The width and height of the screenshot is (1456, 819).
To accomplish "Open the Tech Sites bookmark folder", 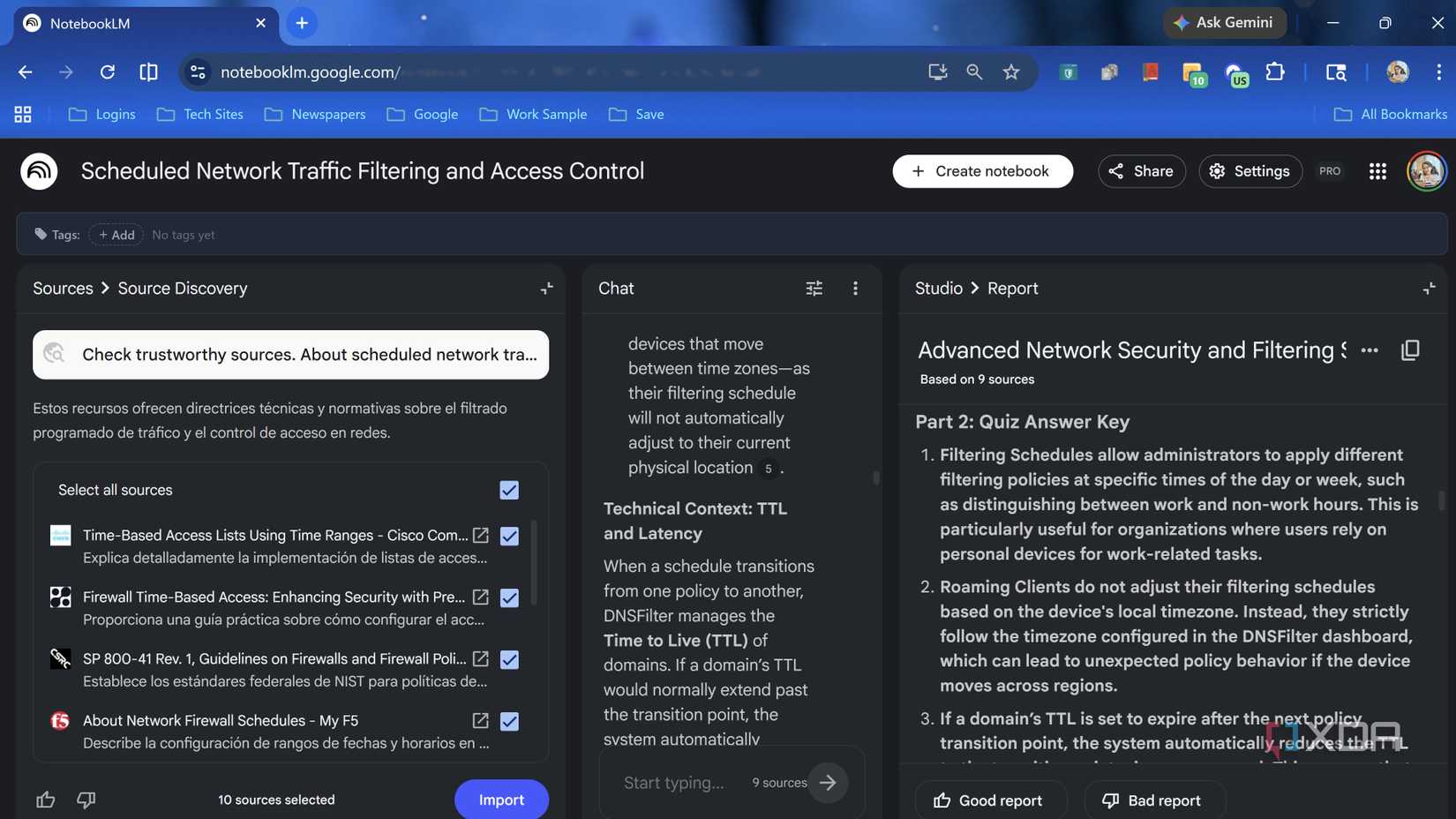I will click(x=200, y=115).
